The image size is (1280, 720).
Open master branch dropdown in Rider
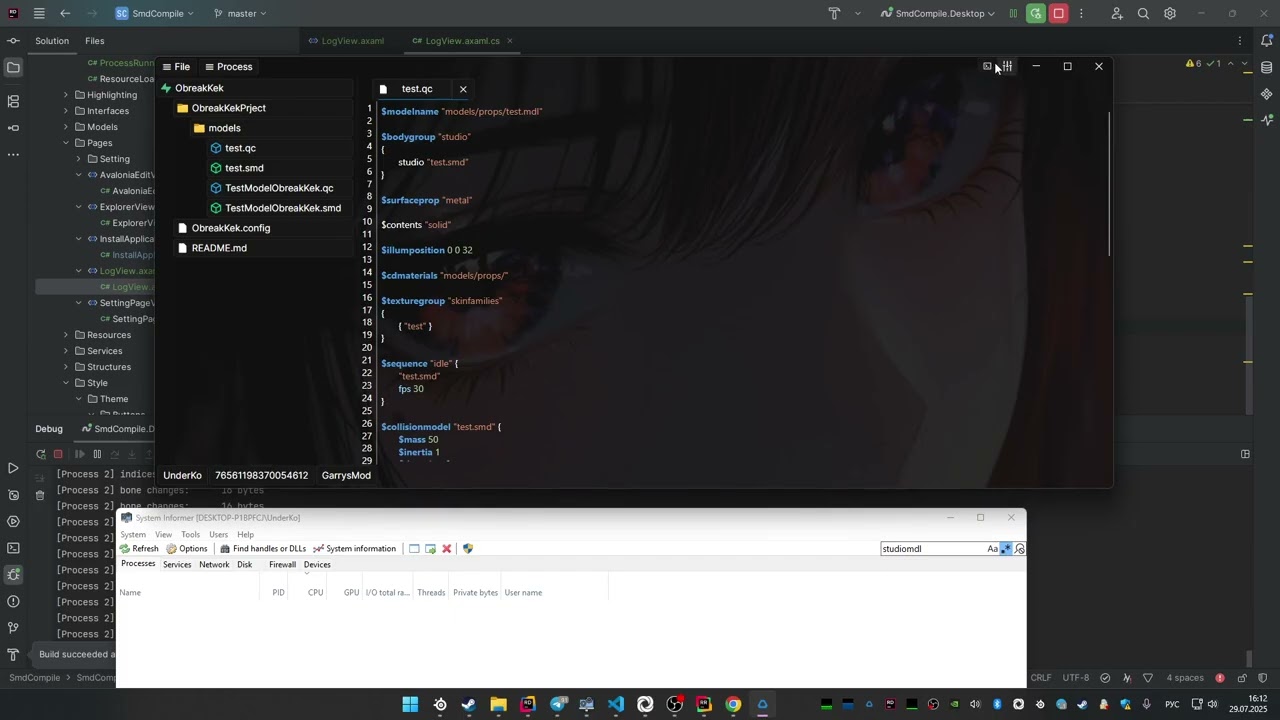(x=240, y=14)
